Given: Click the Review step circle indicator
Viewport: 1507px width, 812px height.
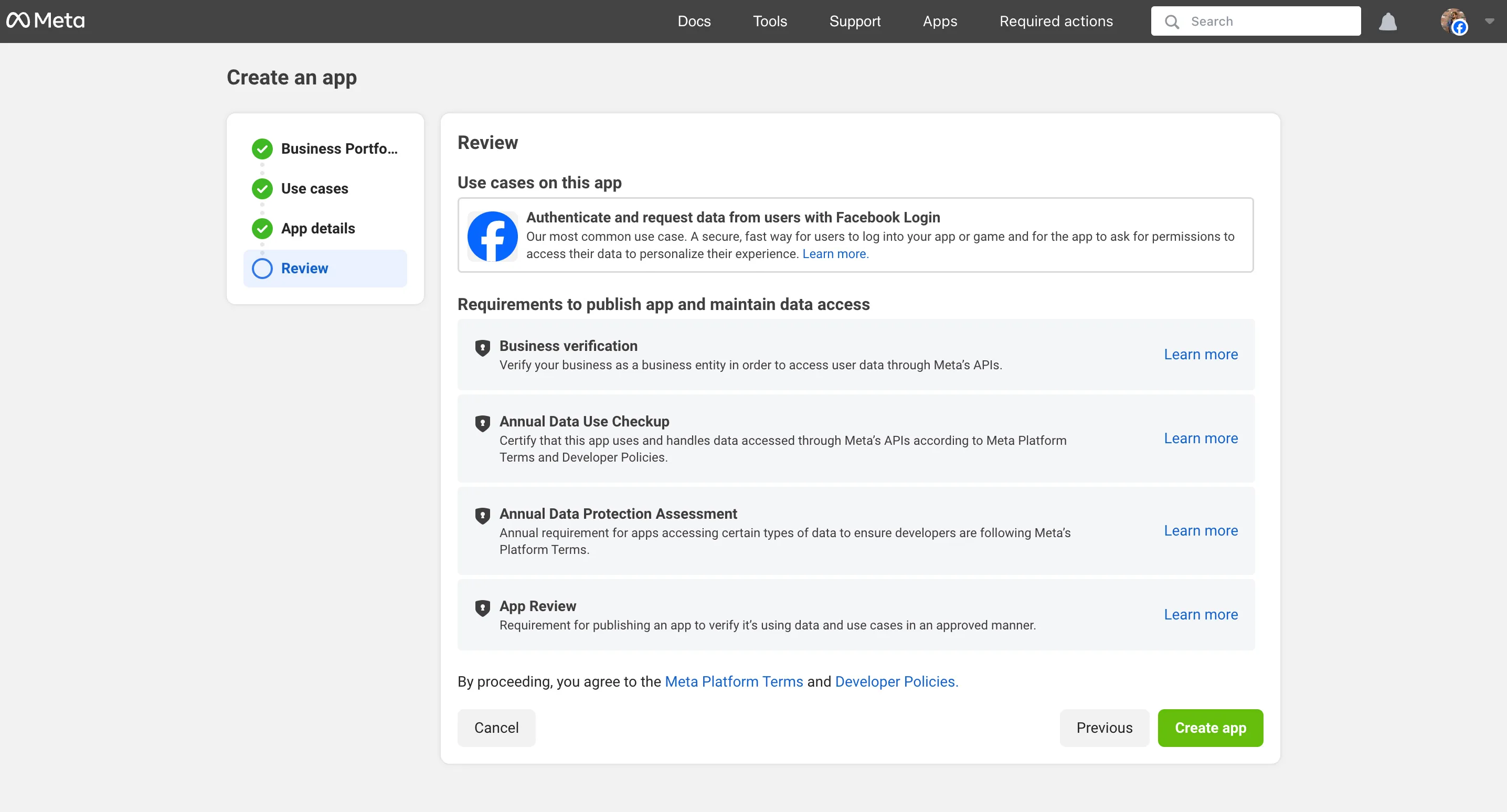Looking at the screenshot, I should [262, 269].
